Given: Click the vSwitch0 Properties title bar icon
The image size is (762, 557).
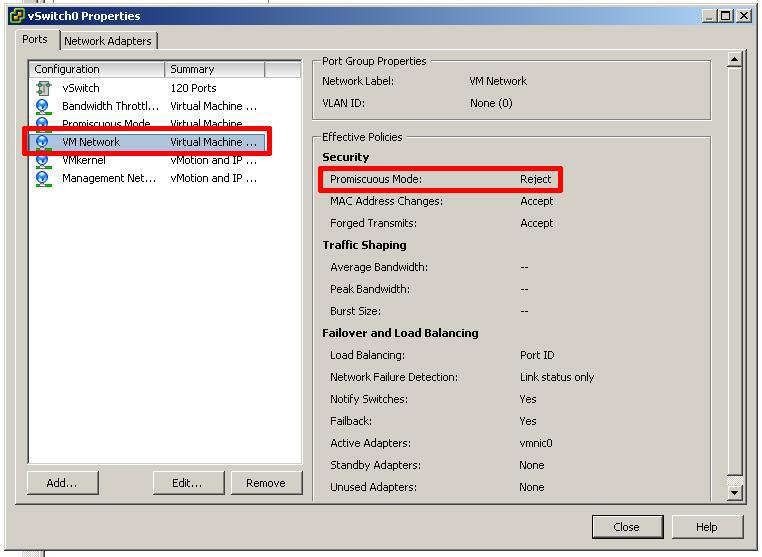Looking at the screenshot, I should (x=17, y=16).
